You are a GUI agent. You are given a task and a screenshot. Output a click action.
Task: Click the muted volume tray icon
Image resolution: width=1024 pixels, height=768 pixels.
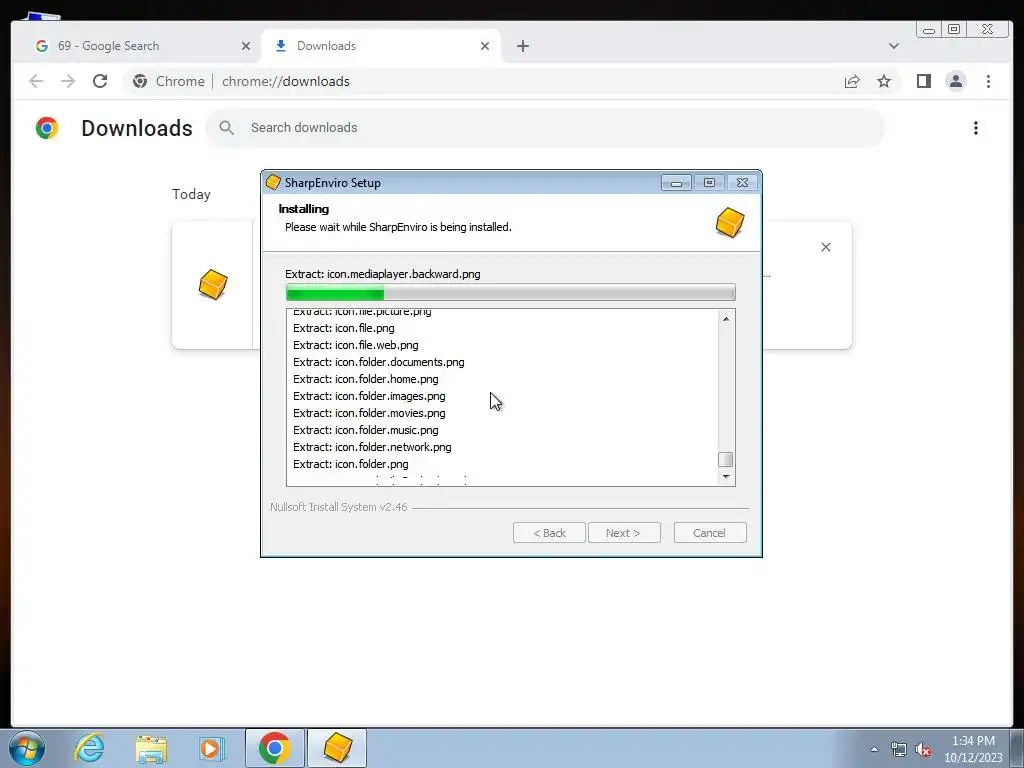(x=923, y=749)
